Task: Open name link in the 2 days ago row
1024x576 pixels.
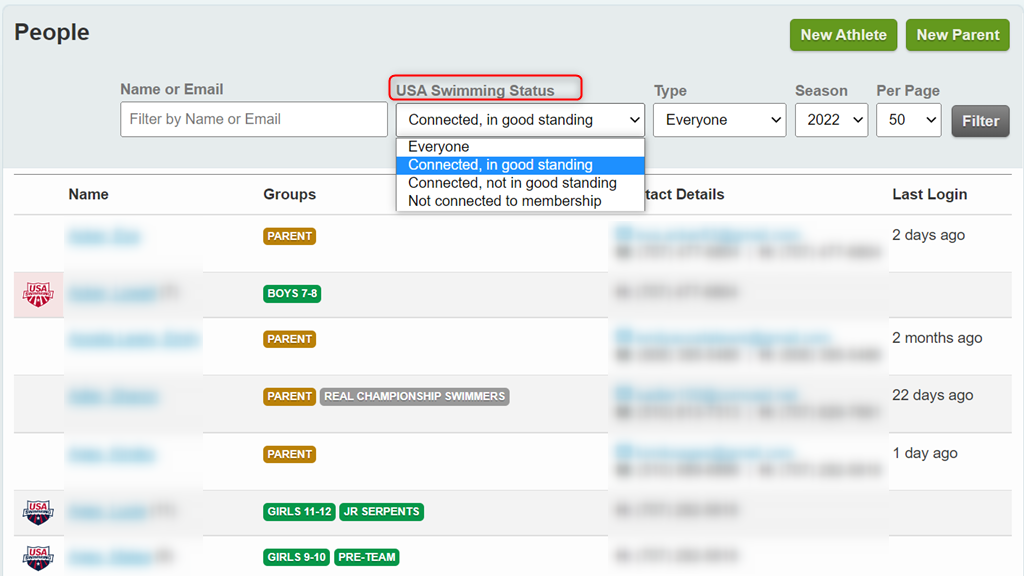Action: point(104,236)
